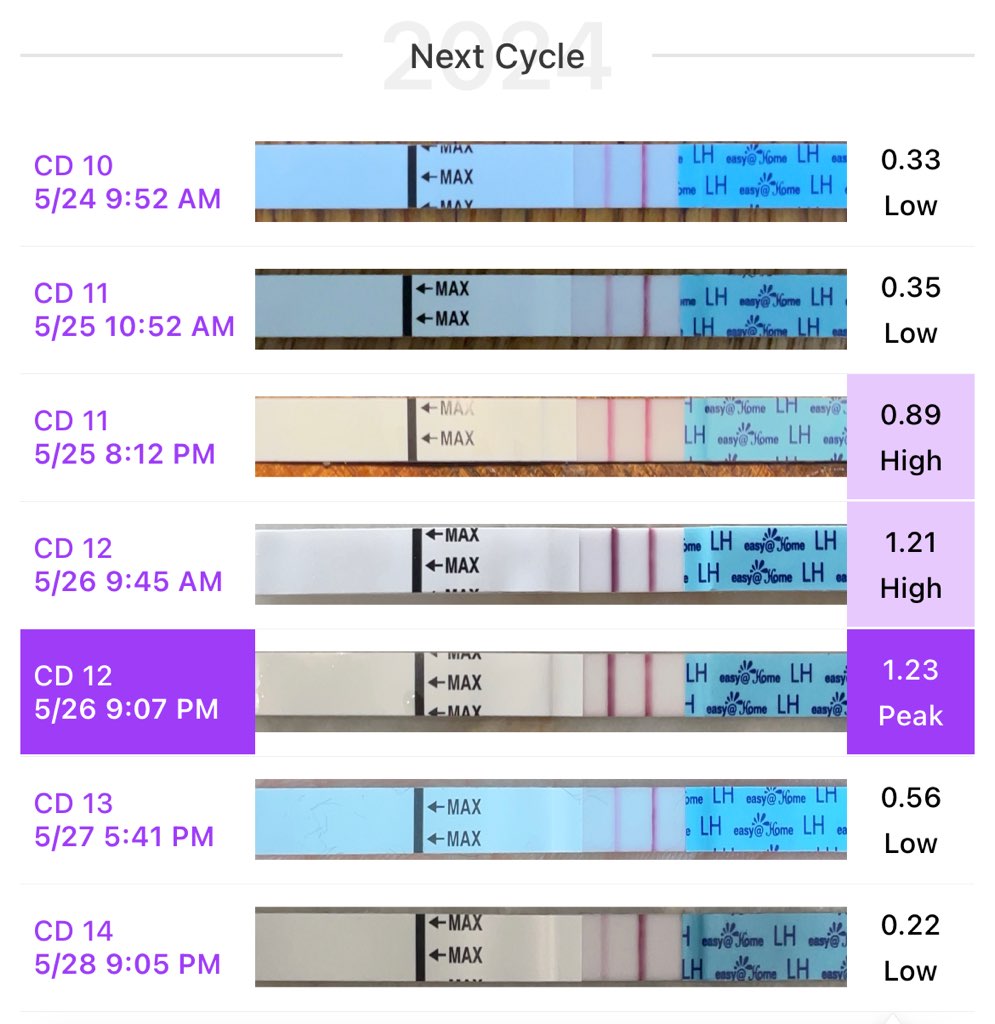
Task: Select the CD 11 10:52 AM date label
Action: pos(134,310)
